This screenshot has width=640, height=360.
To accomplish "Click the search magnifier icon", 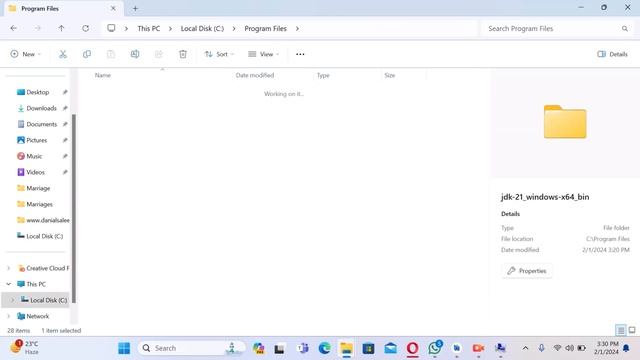I will (624, 29).
